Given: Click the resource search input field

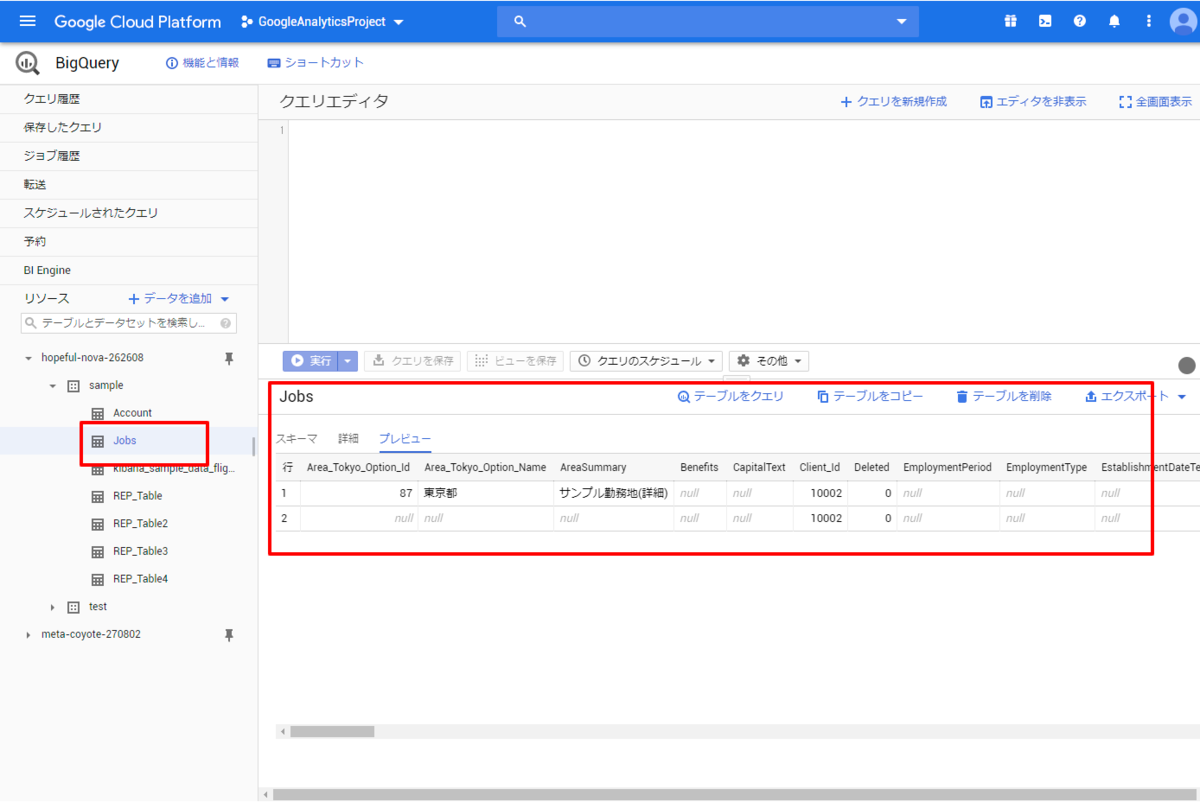Looking at the screenshot, I should pyautogui.click(x=128, y=323).
